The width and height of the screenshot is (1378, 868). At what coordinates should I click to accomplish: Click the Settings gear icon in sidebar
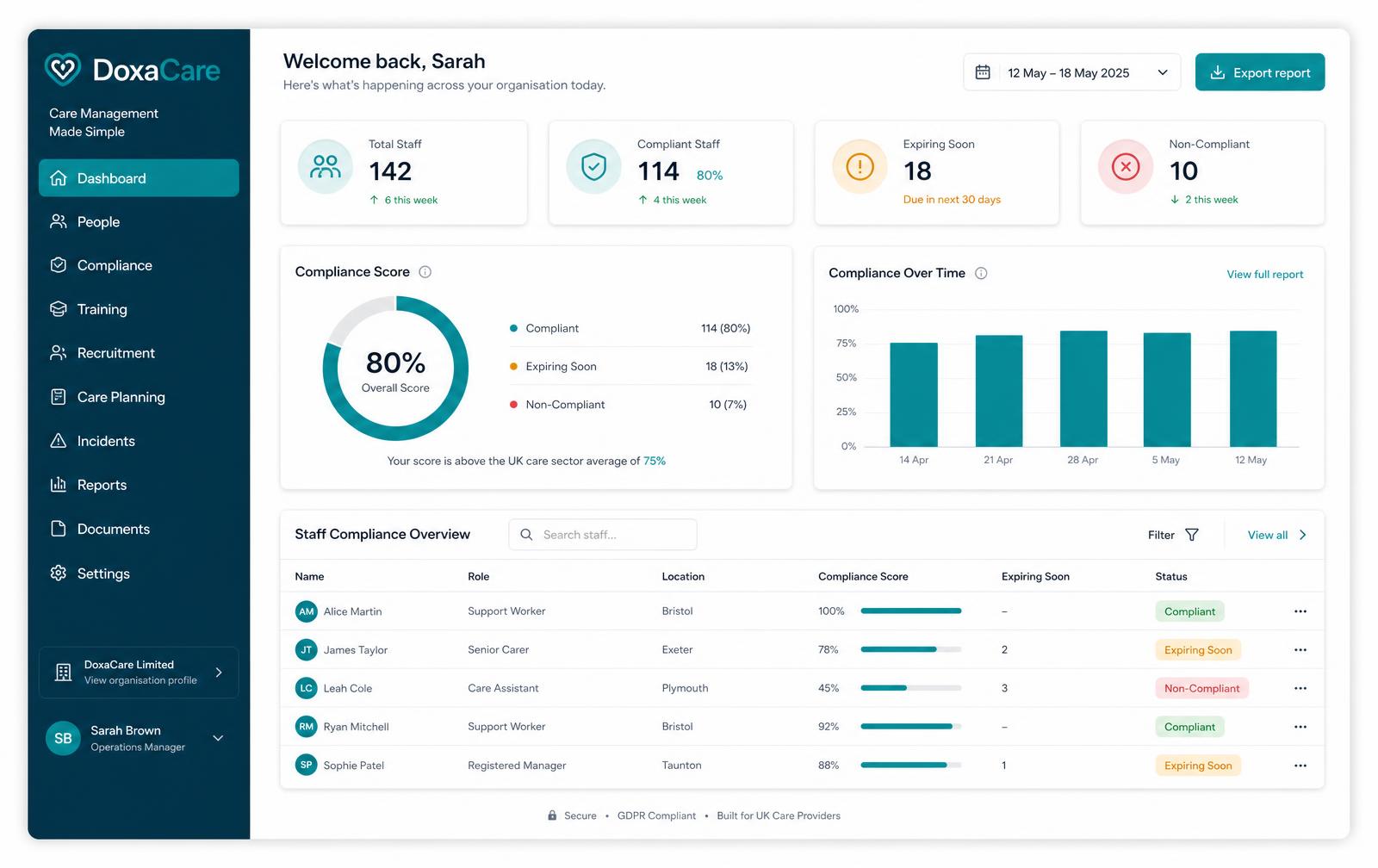(x=59, y=573)
